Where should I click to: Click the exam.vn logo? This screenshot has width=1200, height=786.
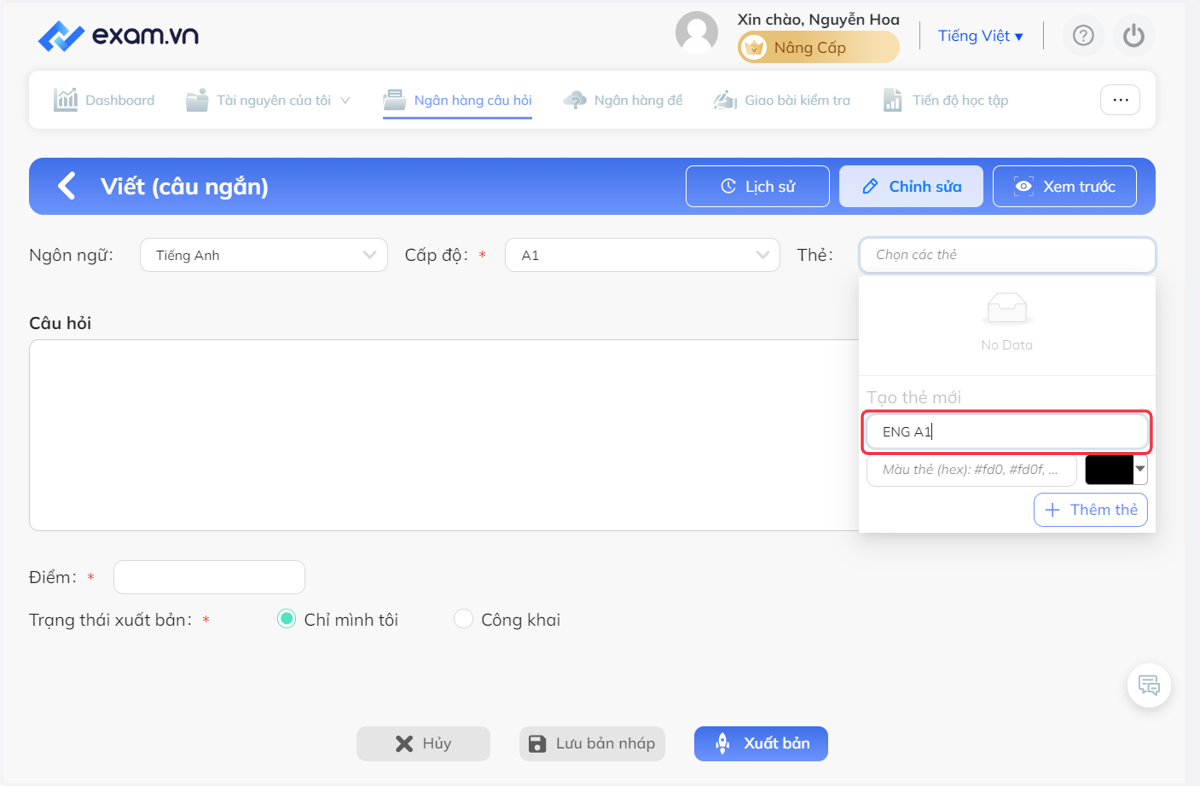point(118,36)
